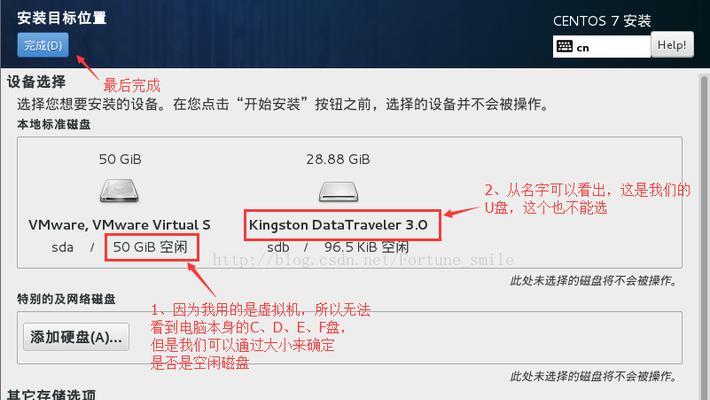The height and width of the screenshot is (400, 710).
Task: Click the 50 GiB 空闲 free space text
Action: tap(150, 247)
